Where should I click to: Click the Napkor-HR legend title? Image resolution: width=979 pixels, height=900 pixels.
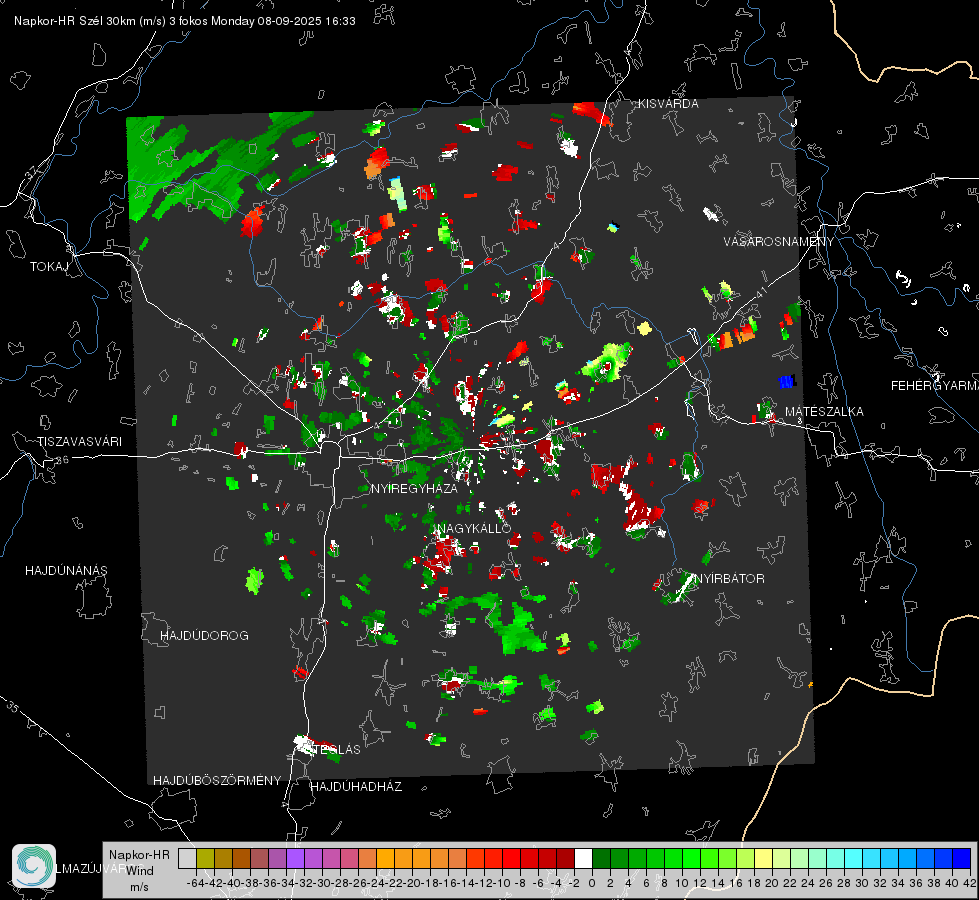[x=139, y=854]
